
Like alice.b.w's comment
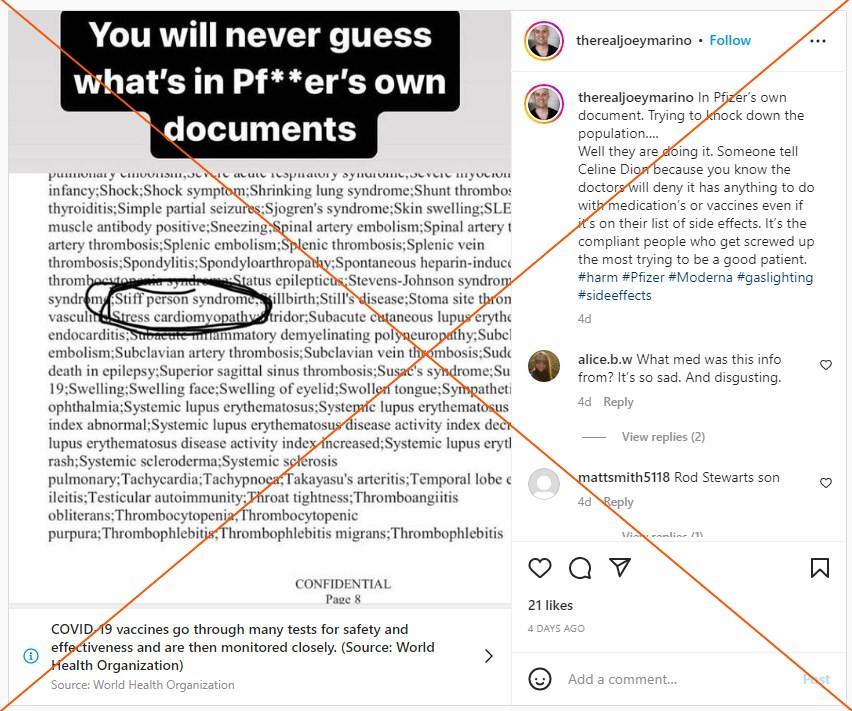(826, 365)
